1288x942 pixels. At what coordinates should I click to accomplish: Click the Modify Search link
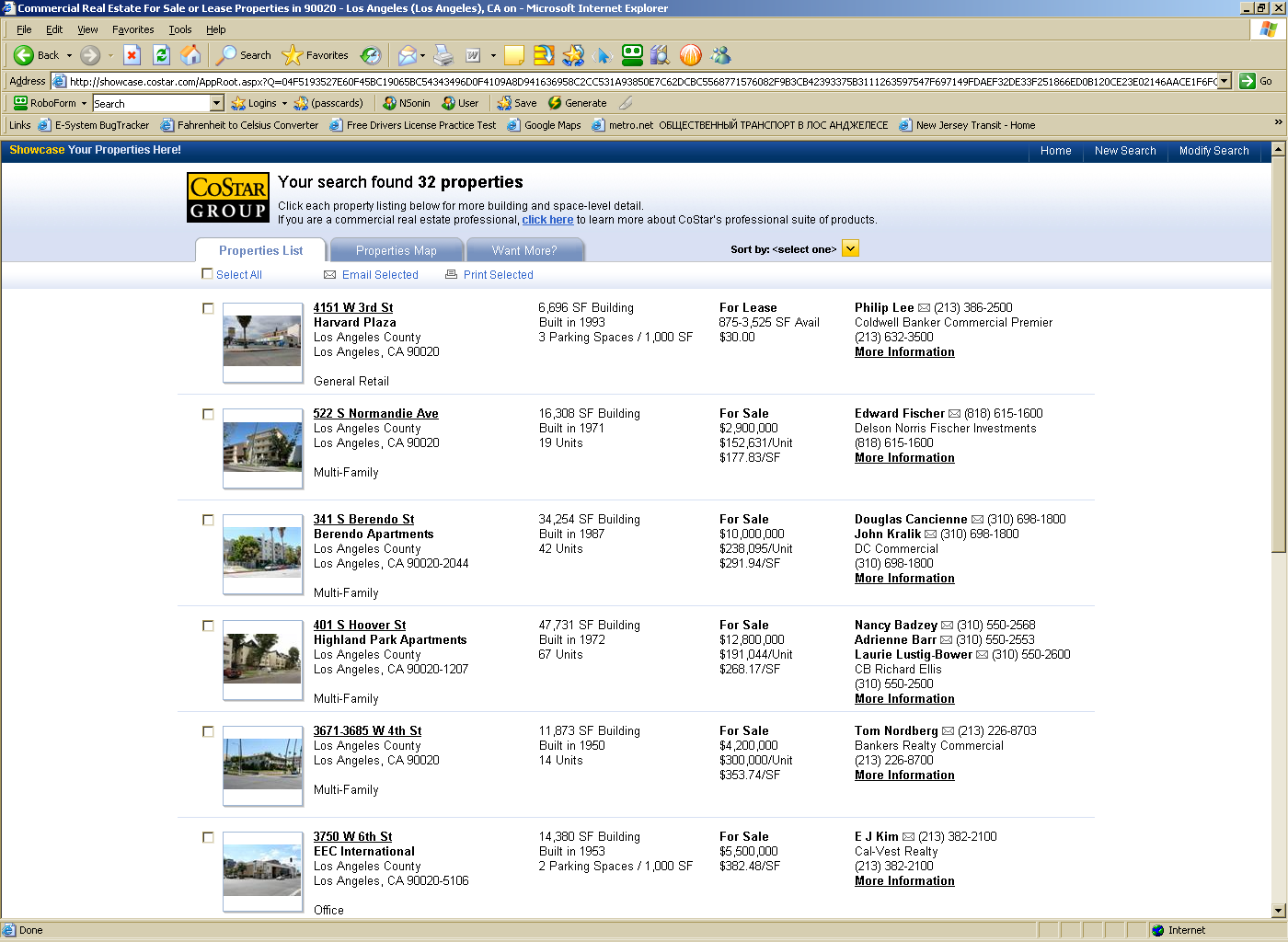(x=1213, y=151)
